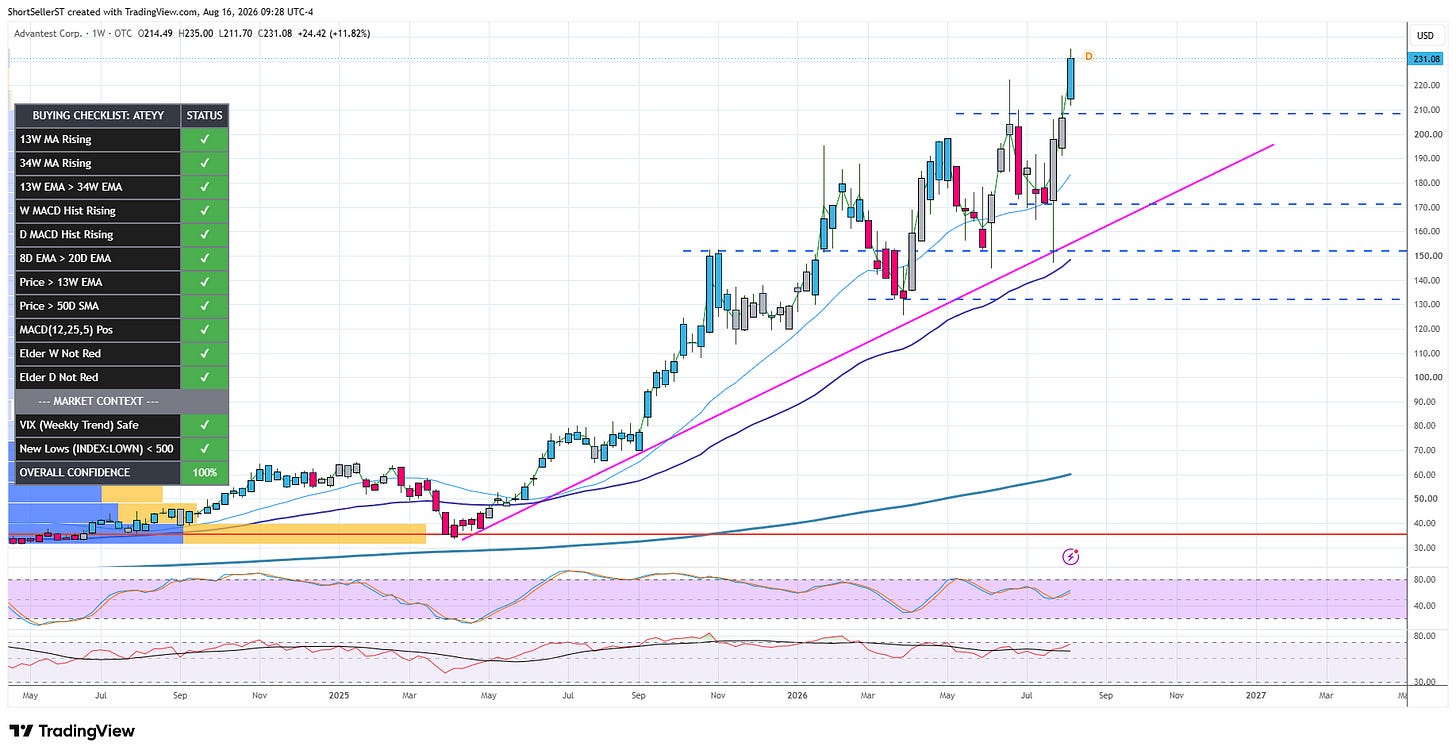Select the MACD(12,25,5) Pos label
The image size is (1456, 755).
(x=66, y=330)
